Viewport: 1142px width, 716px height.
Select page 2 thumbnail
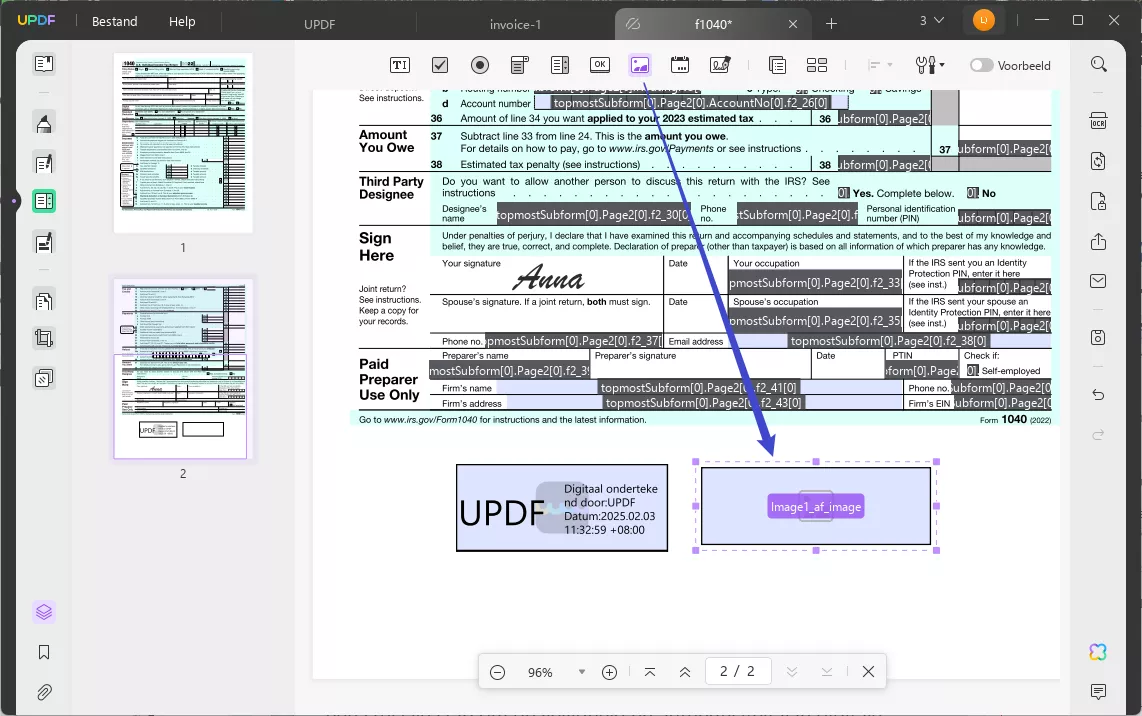coord(181,369)
